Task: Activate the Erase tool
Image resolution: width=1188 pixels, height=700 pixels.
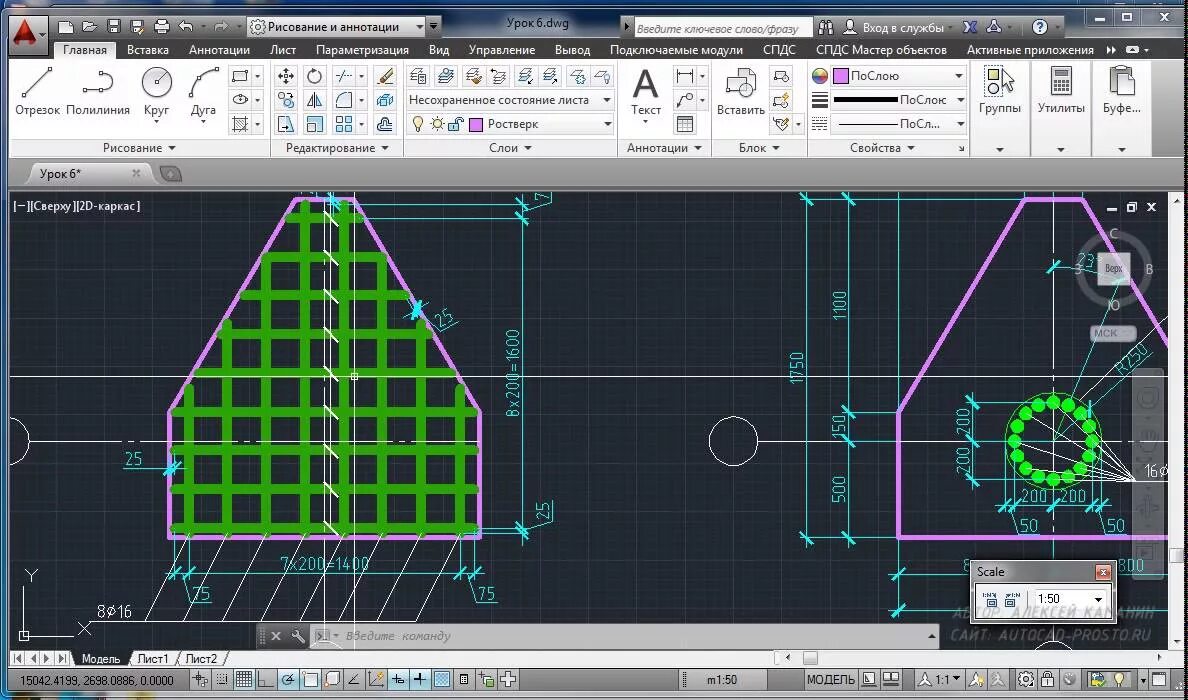Action: 385,76
